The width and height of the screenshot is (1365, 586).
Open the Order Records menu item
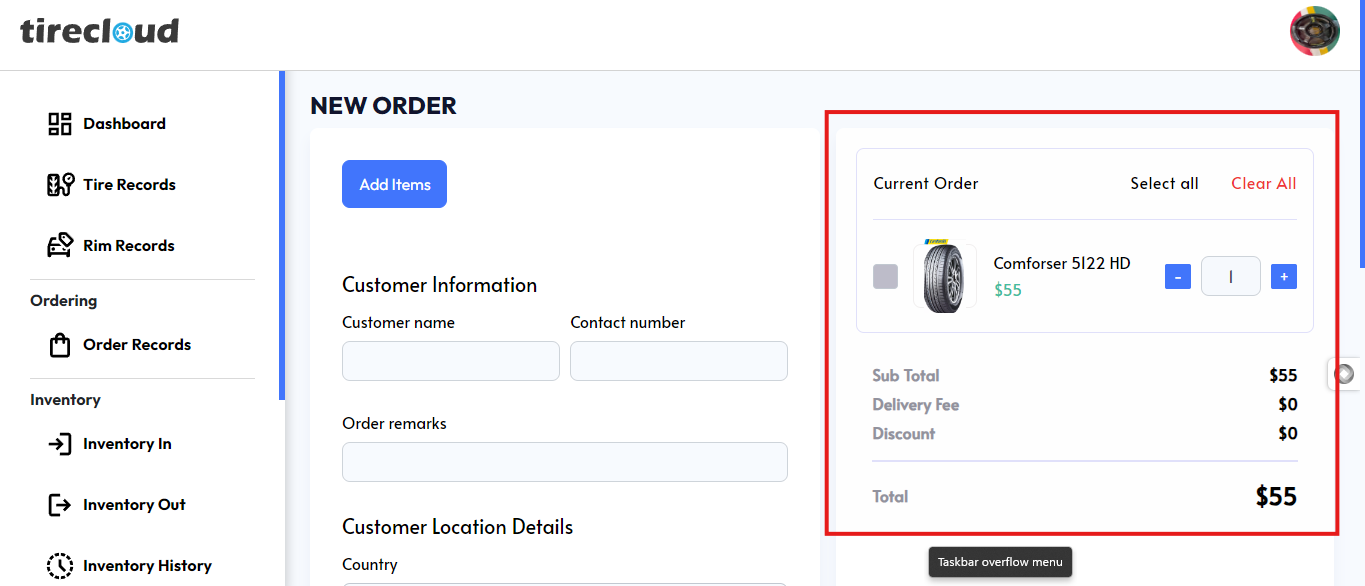point(137,345)
